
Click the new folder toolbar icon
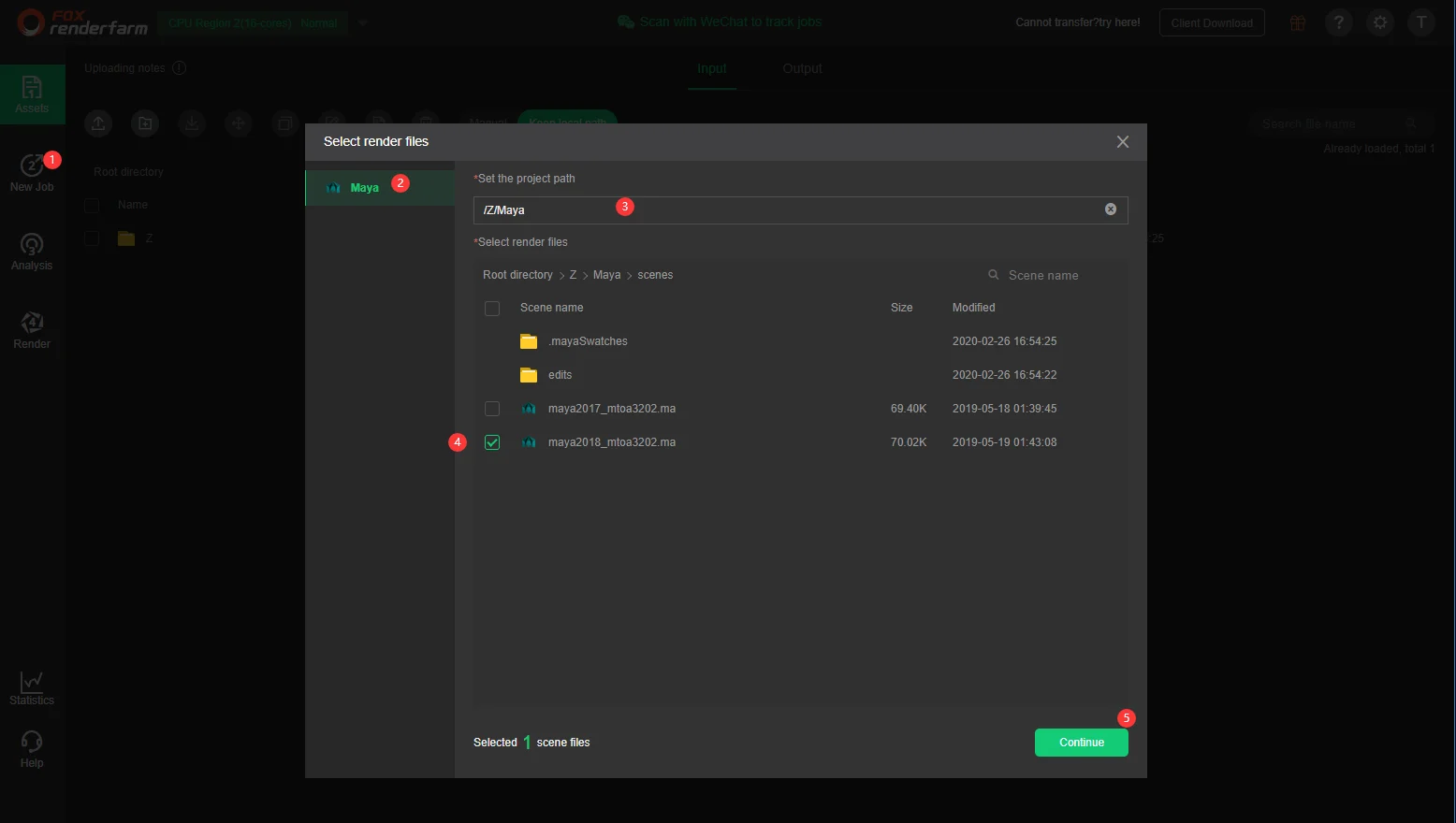coord(145,123)
